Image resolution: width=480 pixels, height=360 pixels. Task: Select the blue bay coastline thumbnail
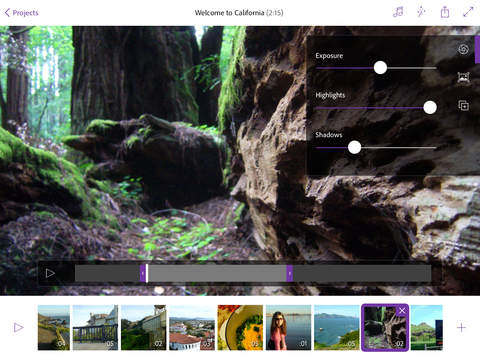pos(337,328)
